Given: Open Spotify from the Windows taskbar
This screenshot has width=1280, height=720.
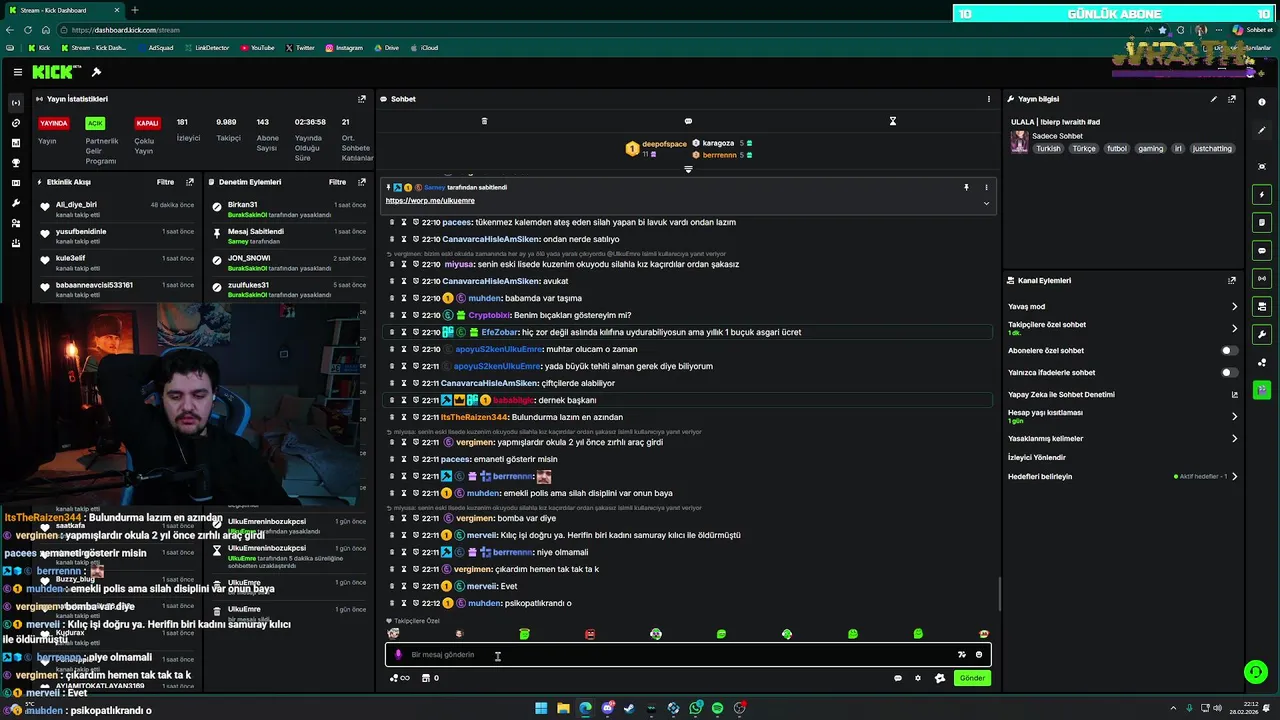Looking at the screenshot, I should pyautogui.click(x=717, y=708).
